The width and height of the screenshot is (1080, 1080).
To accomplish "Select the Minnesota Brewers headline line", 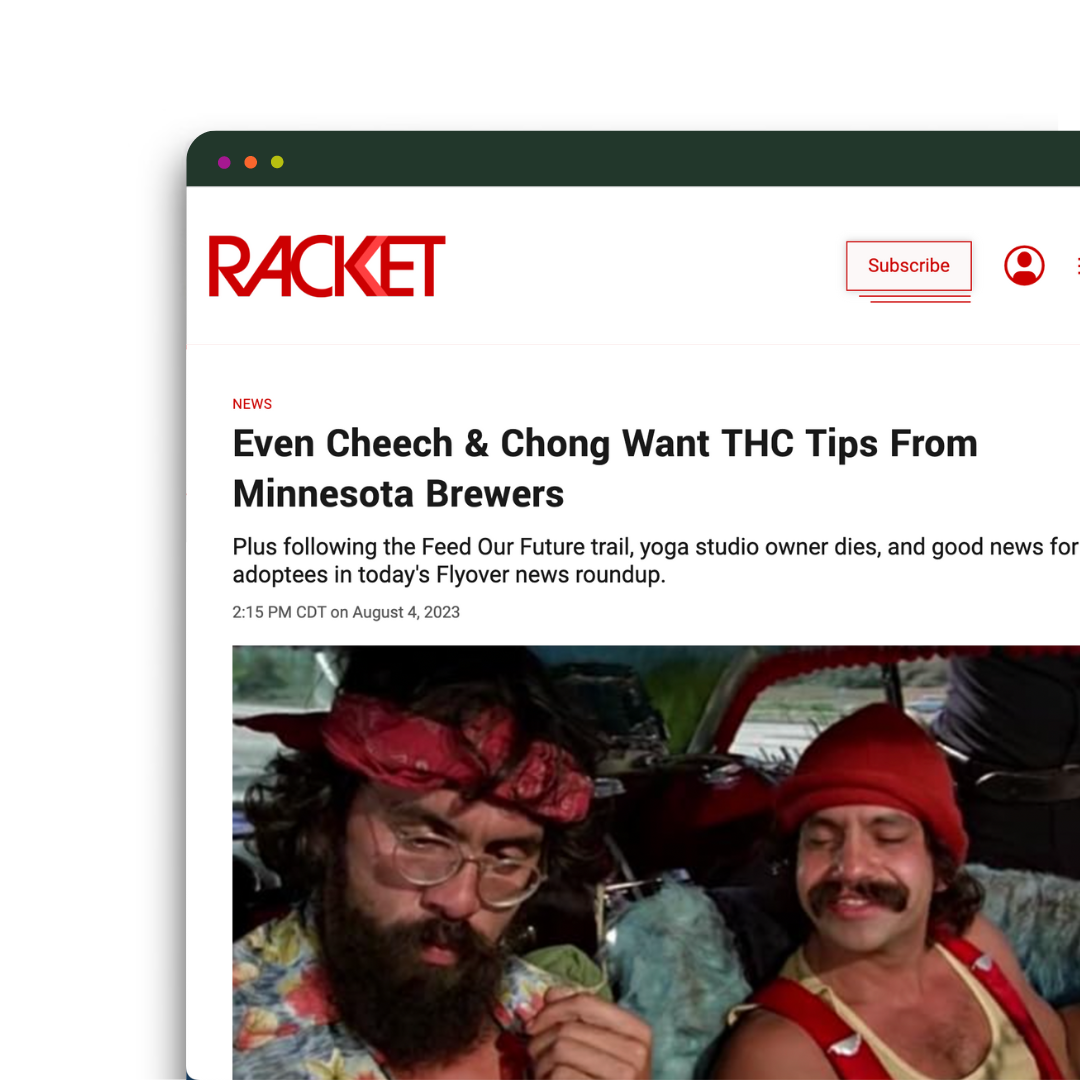I will point(398,494).
